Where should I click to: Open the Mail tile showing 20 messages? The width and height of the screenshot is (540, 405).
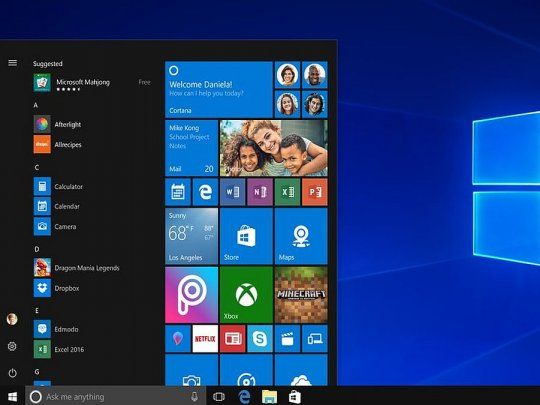tap(191, 148)
